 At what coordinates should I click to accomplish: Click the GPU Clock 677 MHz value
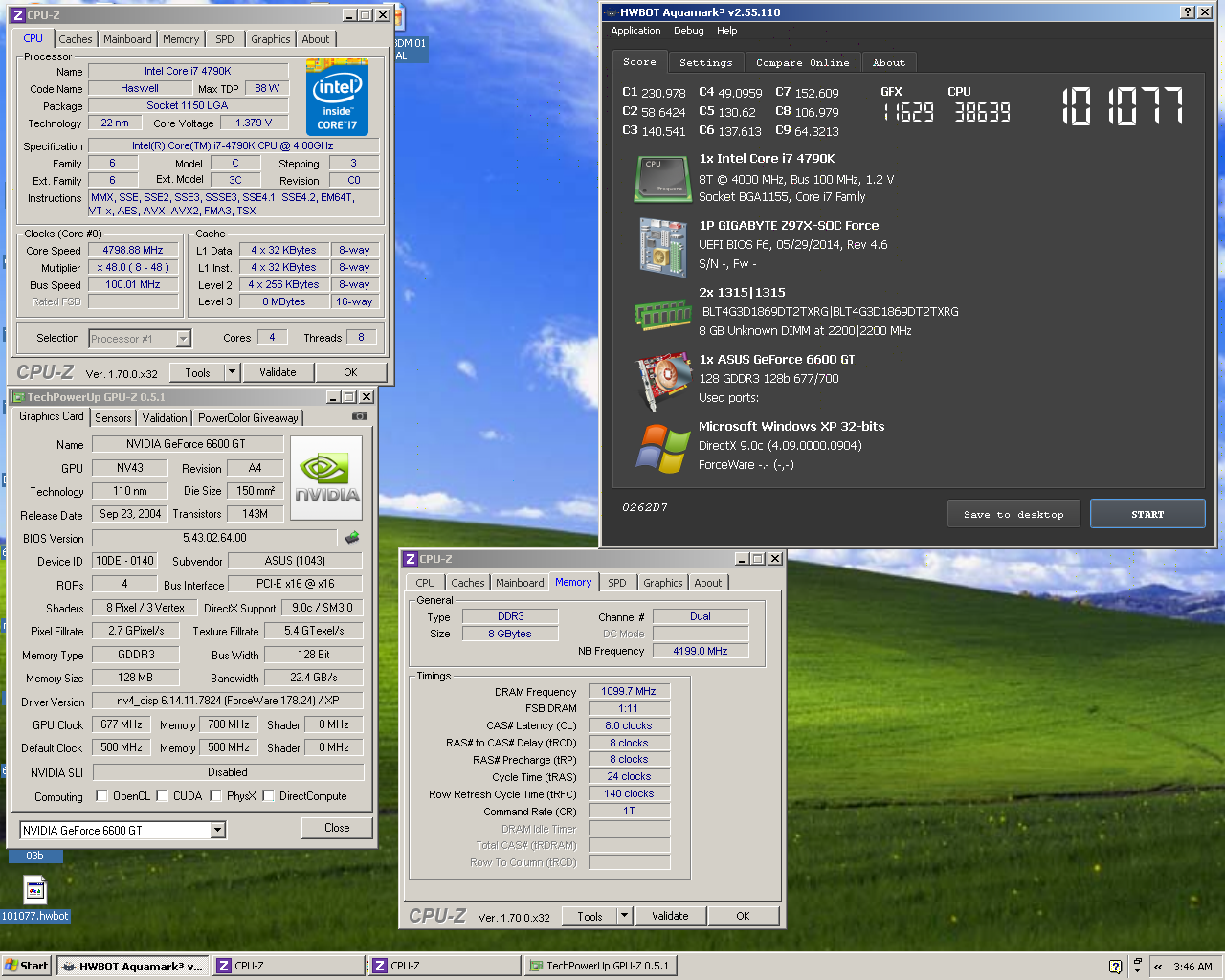121,724
